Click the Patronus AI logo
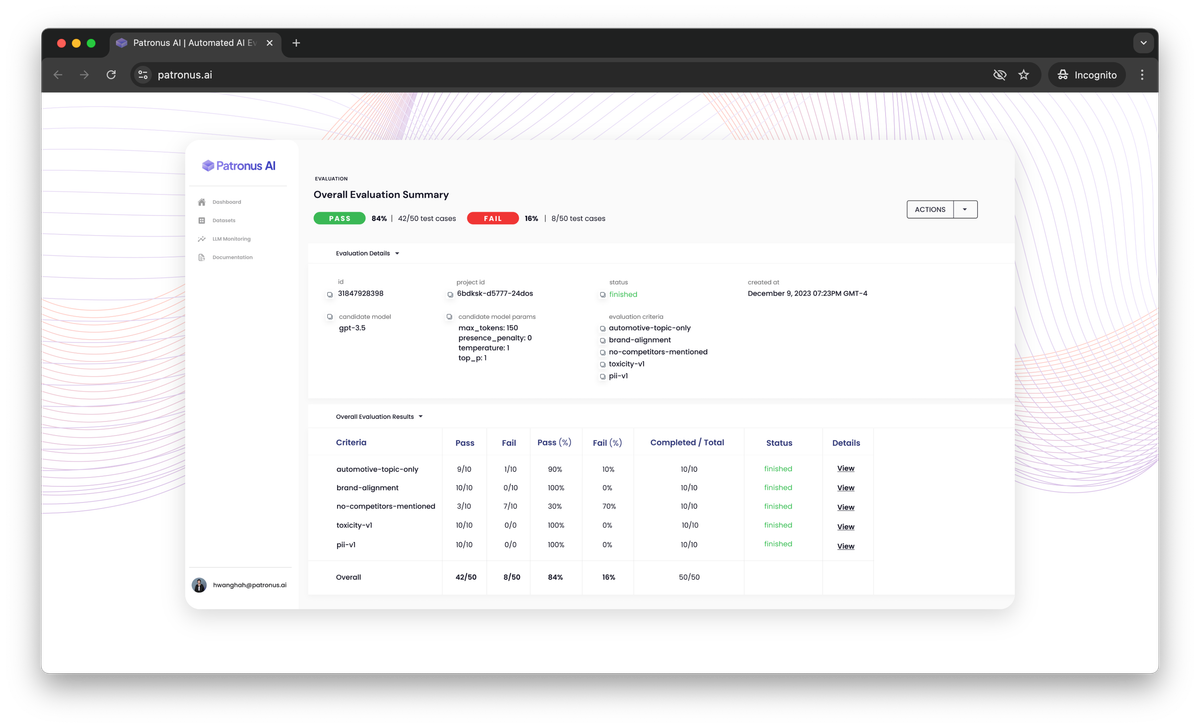Viewport: 1200px width, 728px height. click(x=239, y=166)
